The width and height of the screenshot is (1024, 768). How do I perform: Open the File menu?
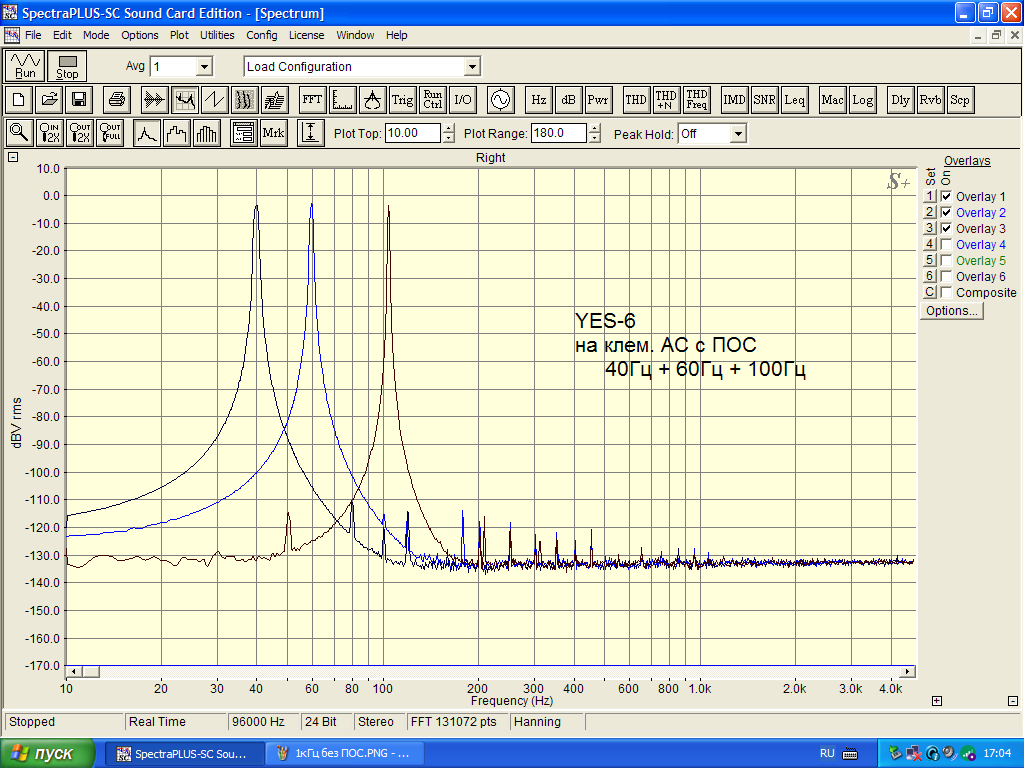pyautogui.click(x=33, y=35)
